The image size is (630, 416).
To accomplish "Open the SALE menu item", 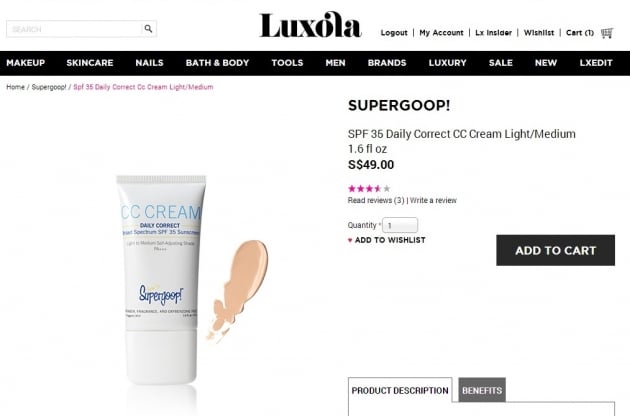I will tap(501, 63).
